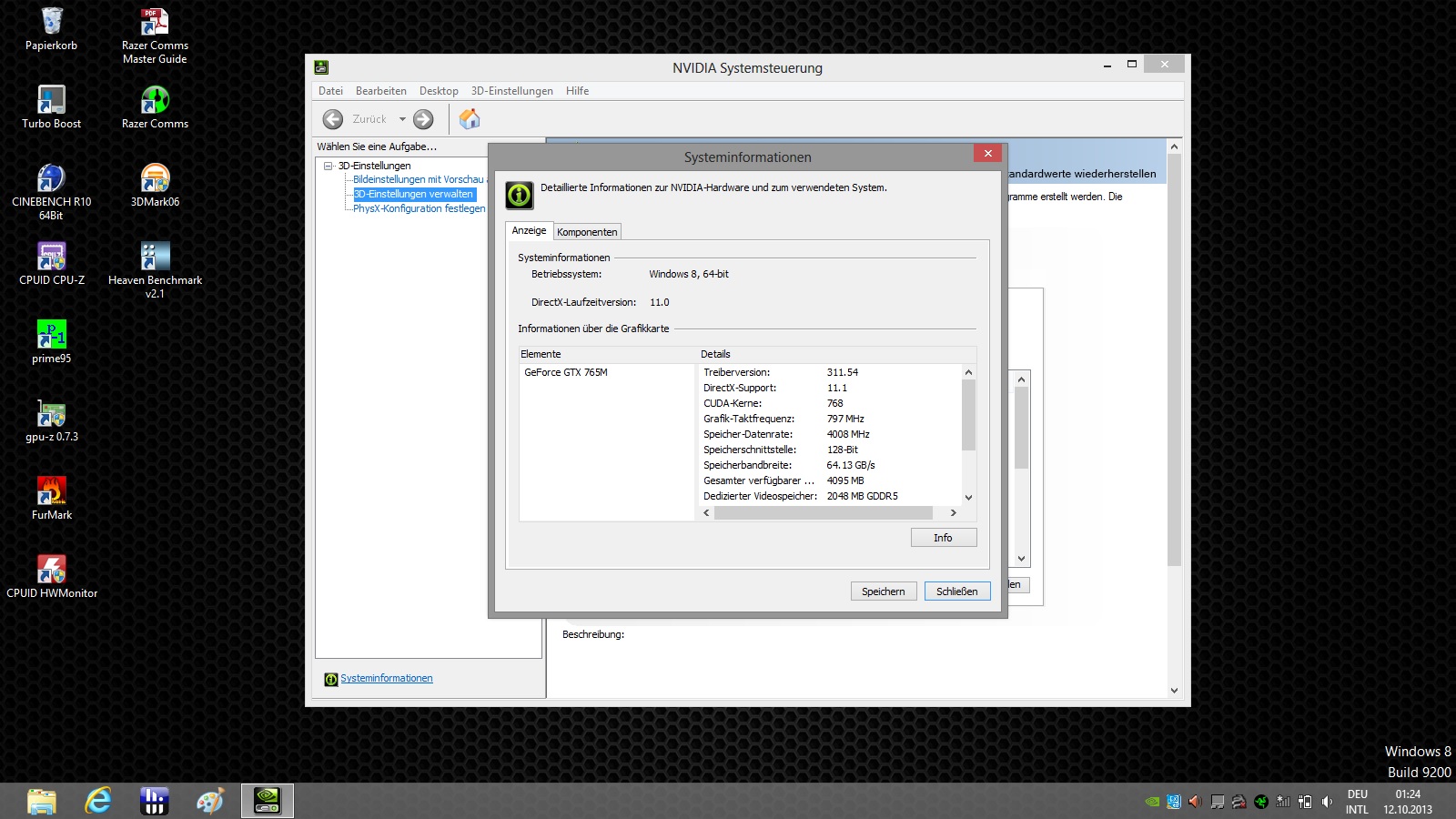Select the Anzeige tab
This screenshot has height=819, width=1456.
(x=529, y=231)
